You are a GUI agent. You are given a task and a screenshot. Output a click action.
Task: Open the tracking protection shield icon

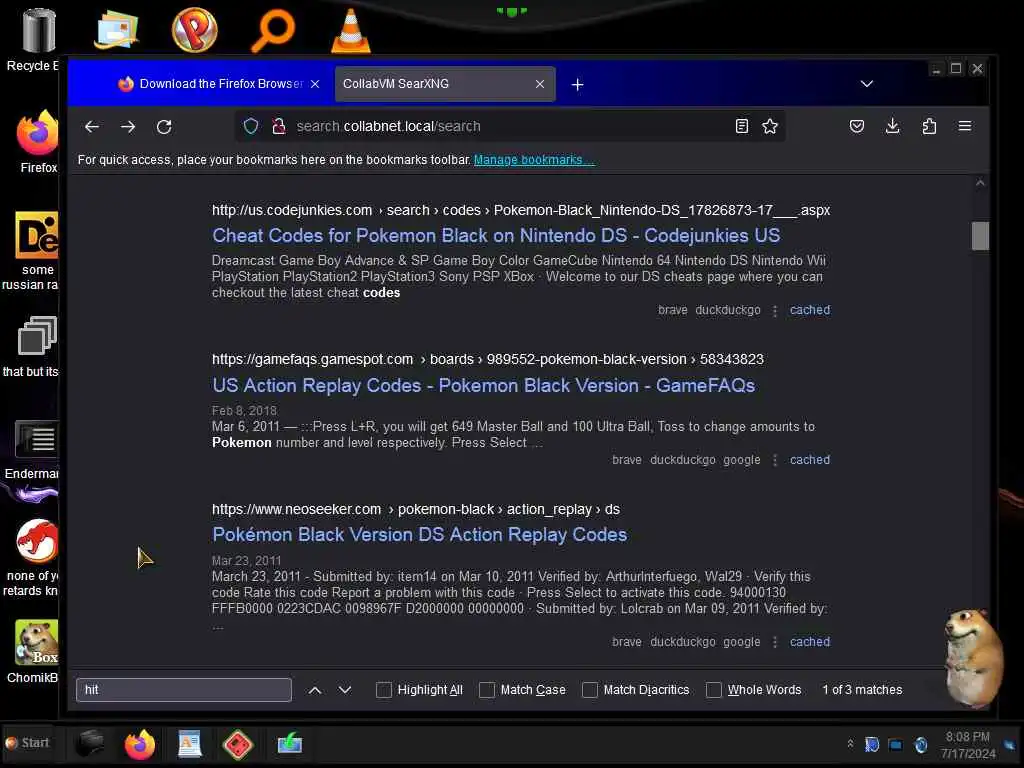[x=251, y=126]
